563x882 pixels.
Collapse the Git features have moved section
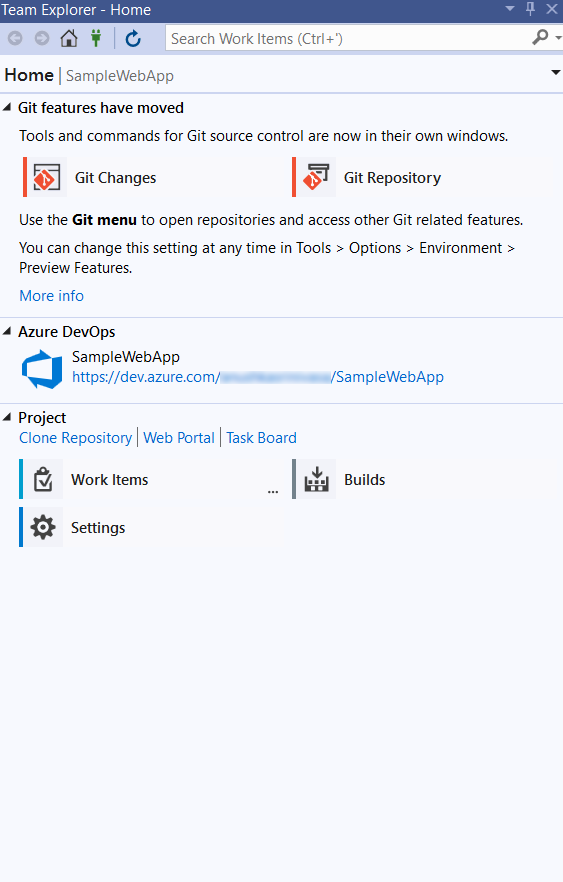pyautogui.click(x=7, y=107)
